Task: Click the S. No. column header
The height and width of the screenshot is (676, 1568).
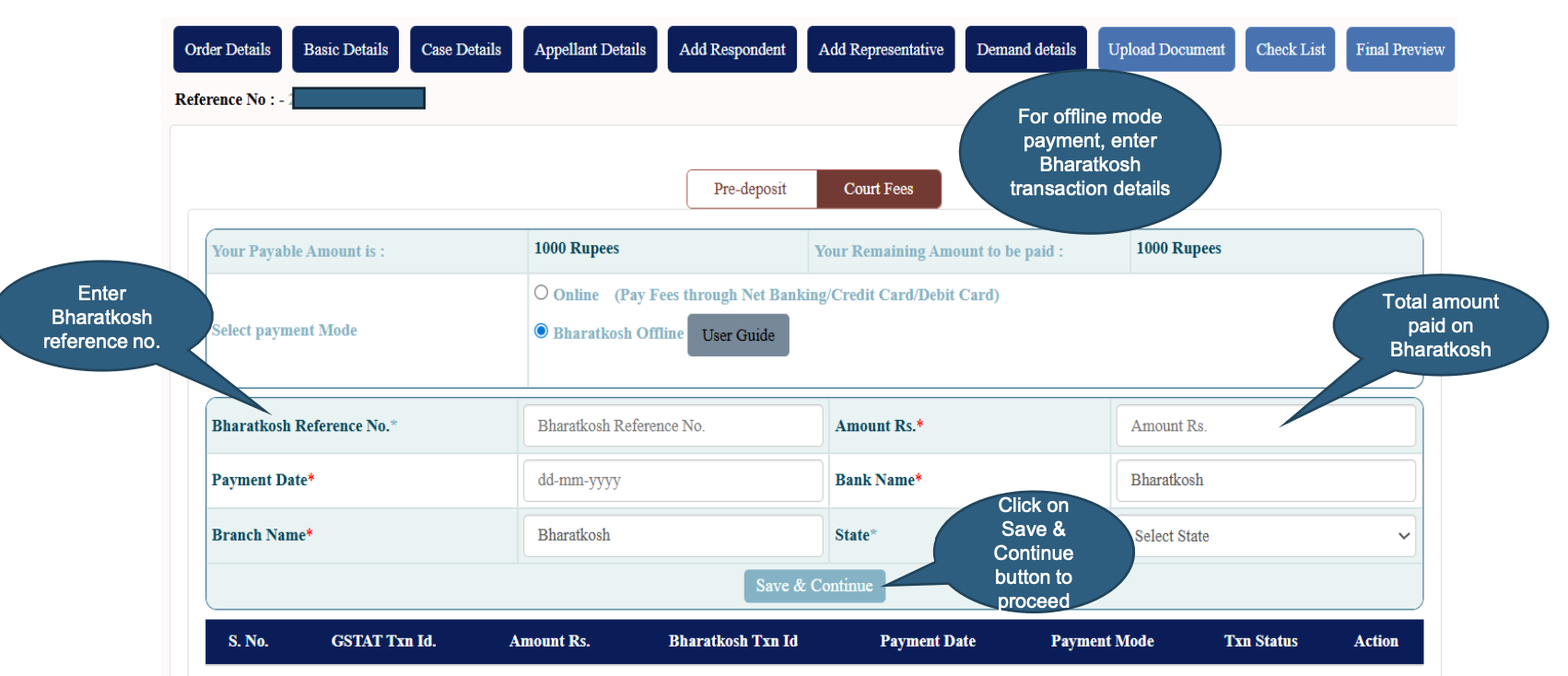Action: point(249,641)
